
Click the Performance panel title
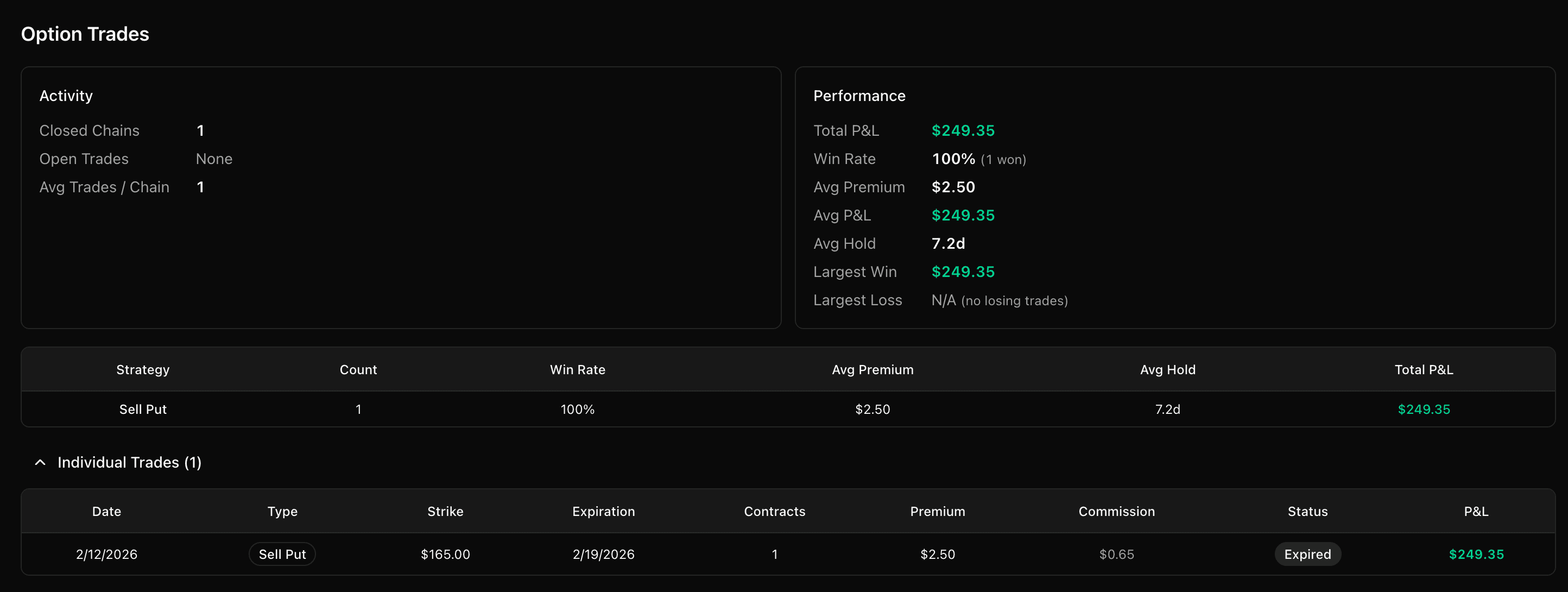(859, 96)
